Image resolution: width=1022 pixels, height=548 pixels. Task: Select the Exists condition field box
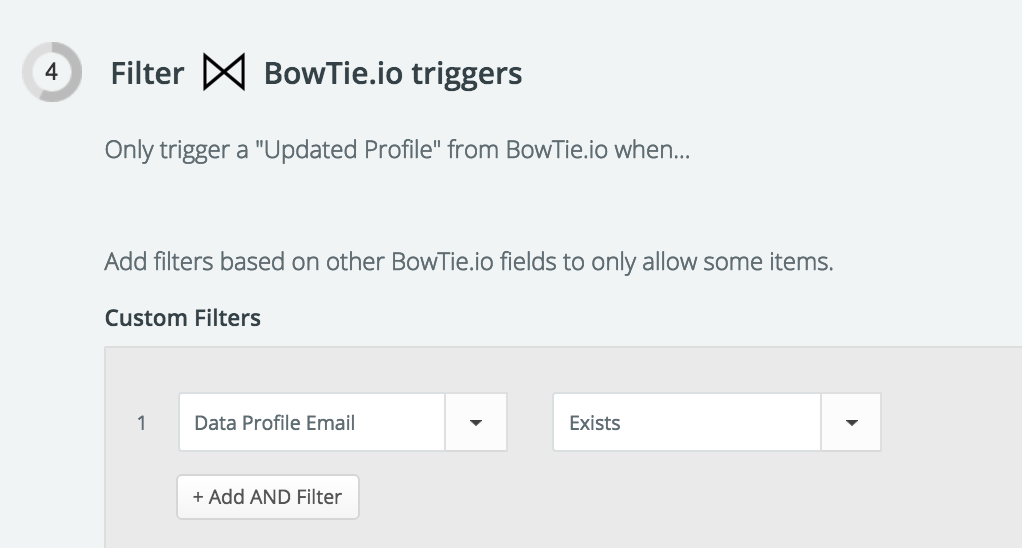tap(717, 422)
